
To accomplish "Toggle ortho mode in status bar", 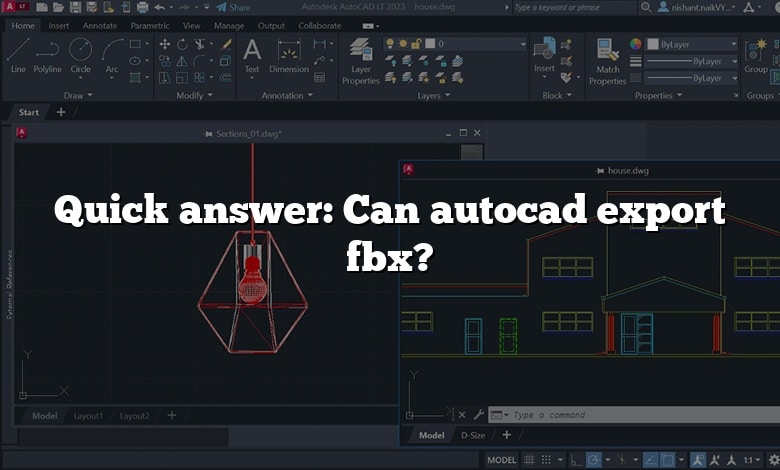I will (576, 460).
